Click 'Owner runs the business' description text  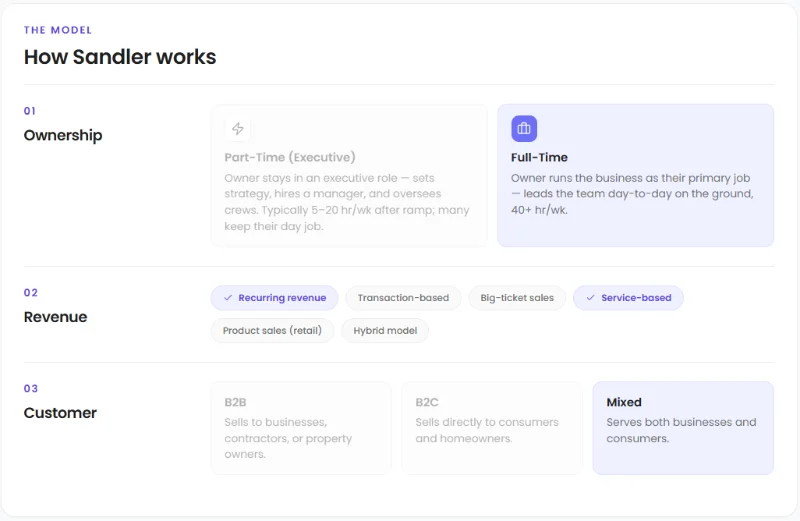[632, 194]
